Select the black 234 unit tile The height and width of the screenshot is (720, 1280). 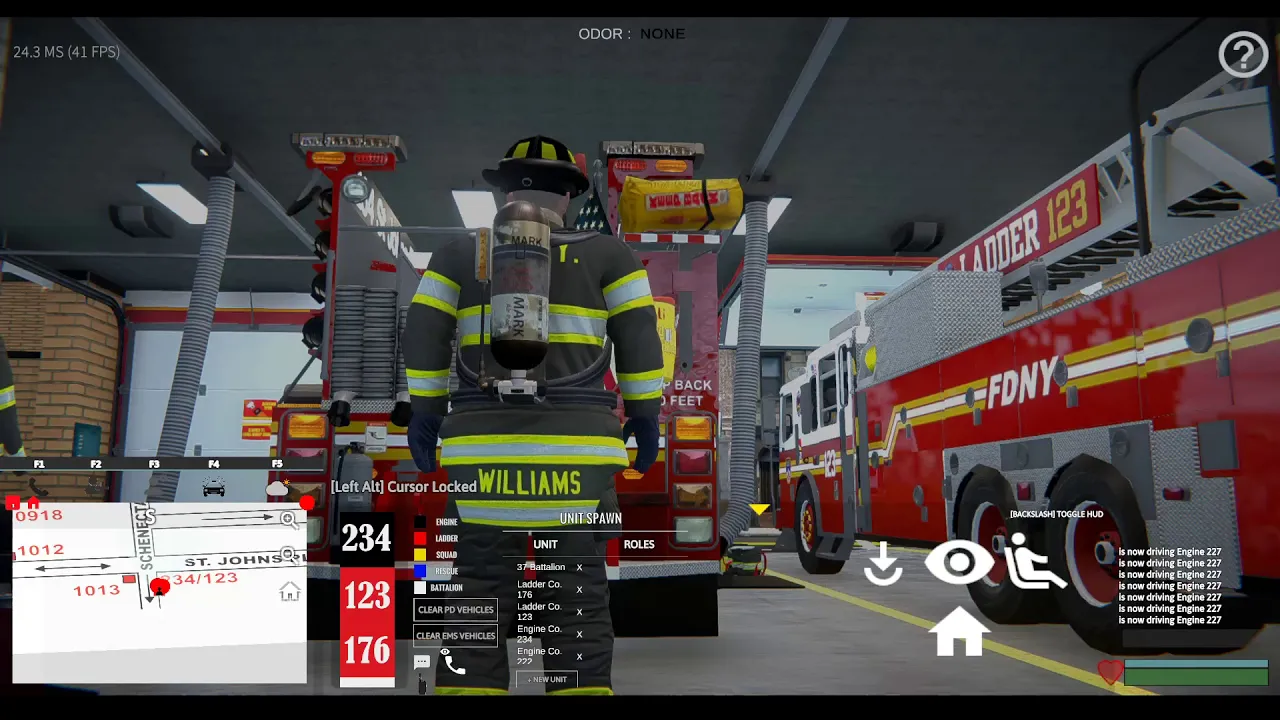click(x=367, y=538)
